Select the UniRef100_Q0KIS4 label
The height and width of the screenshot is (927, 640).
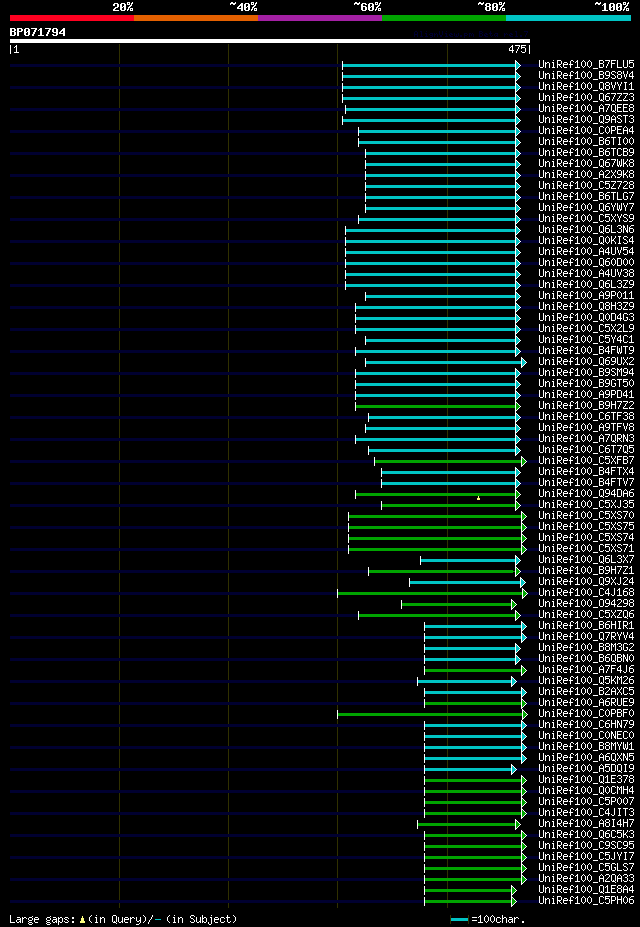click(586, 241)
